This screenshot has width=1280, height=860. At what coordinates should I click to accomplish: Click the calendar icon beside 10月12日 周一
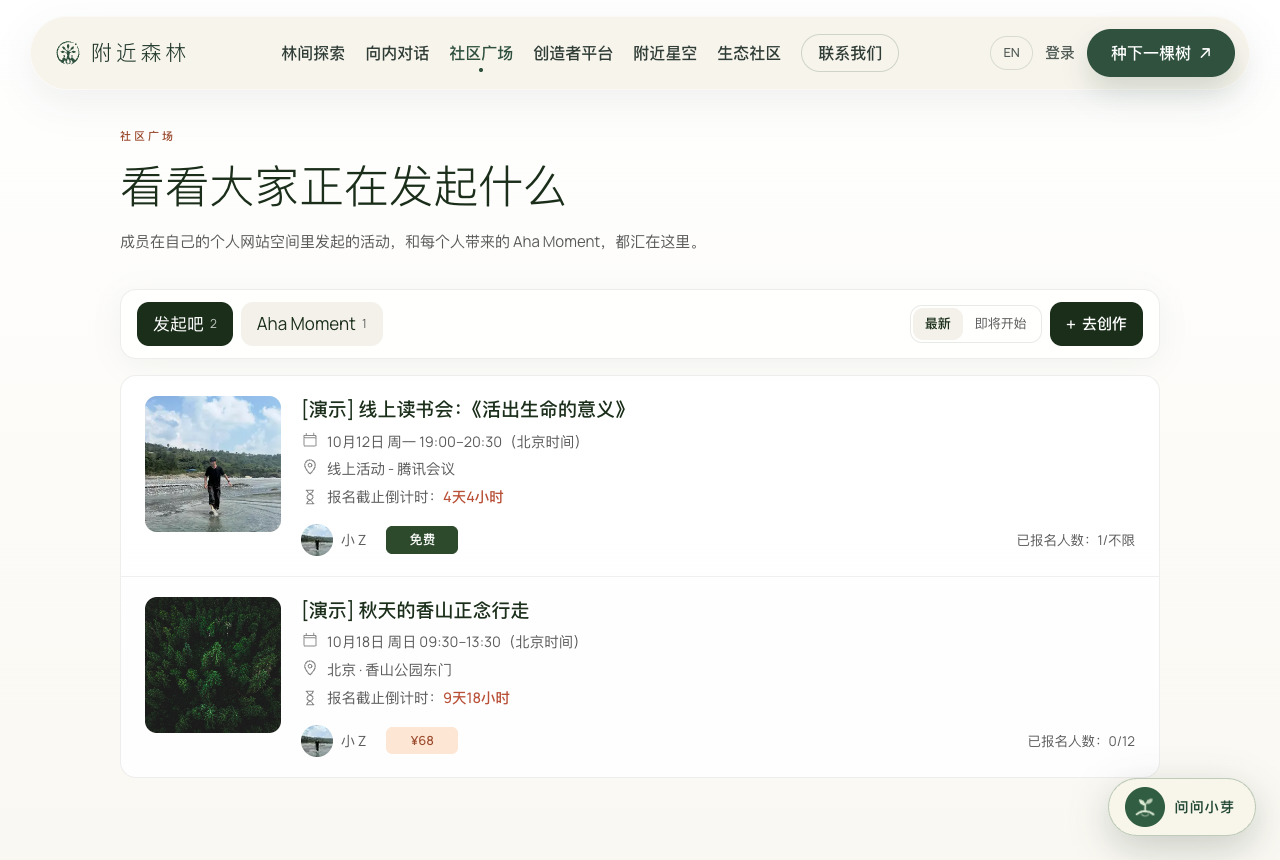pyautogui.click(x=310, y=440)
